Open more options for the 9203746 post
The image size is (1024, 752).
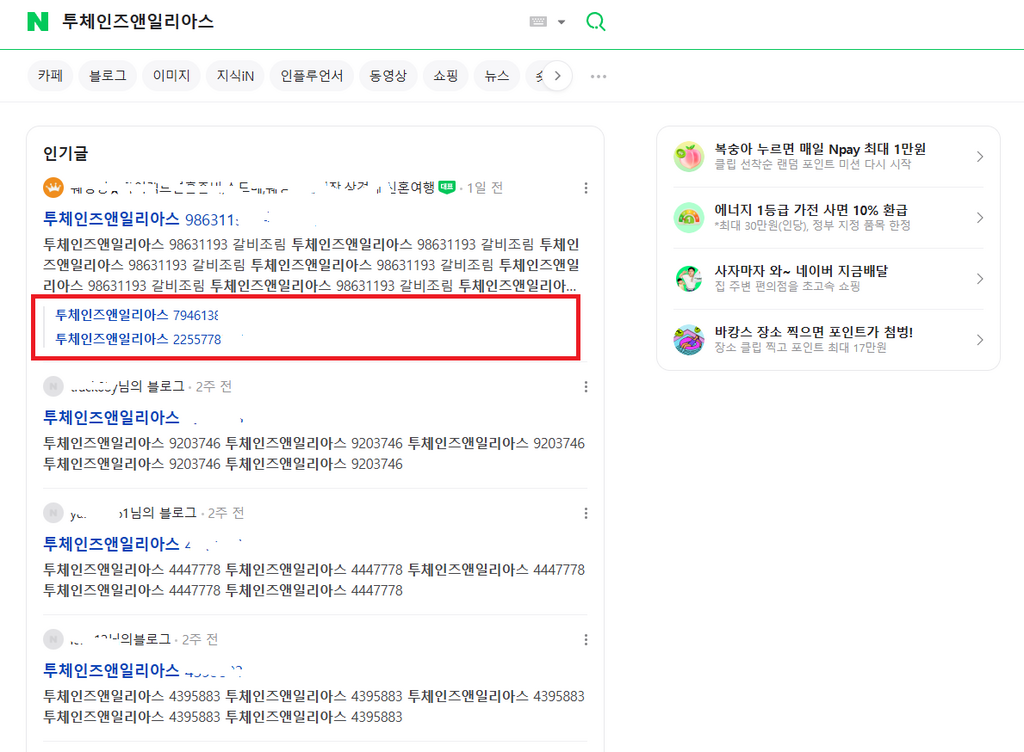(x=586, y=386)
